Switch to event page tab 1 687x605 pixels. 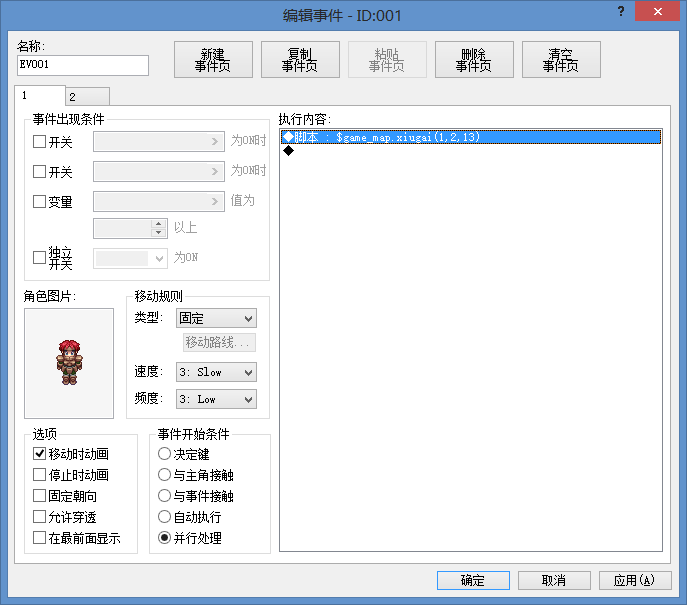point(40,96)
